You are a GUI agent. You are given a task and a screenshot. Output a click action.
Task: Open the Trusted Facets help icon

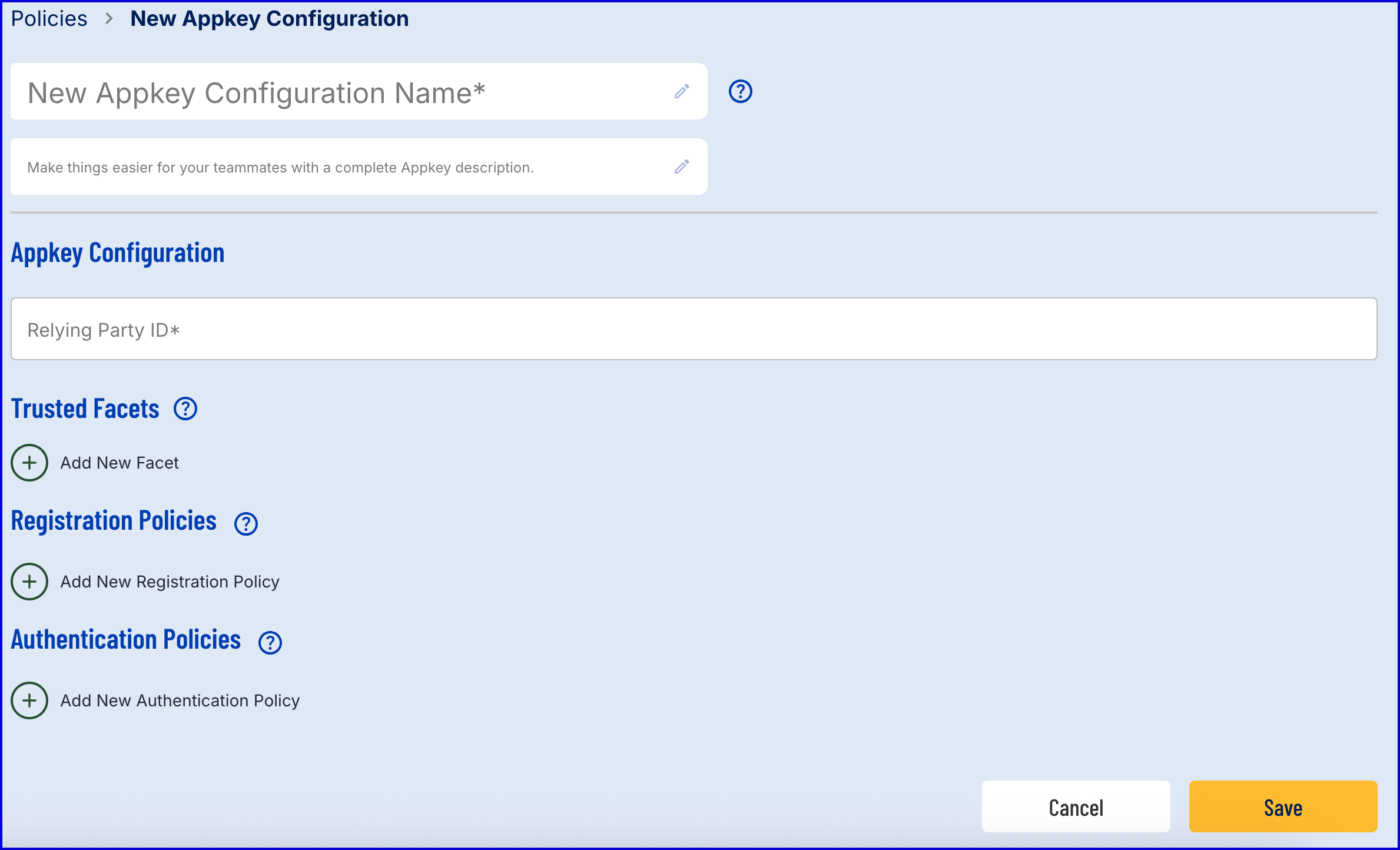185,409
